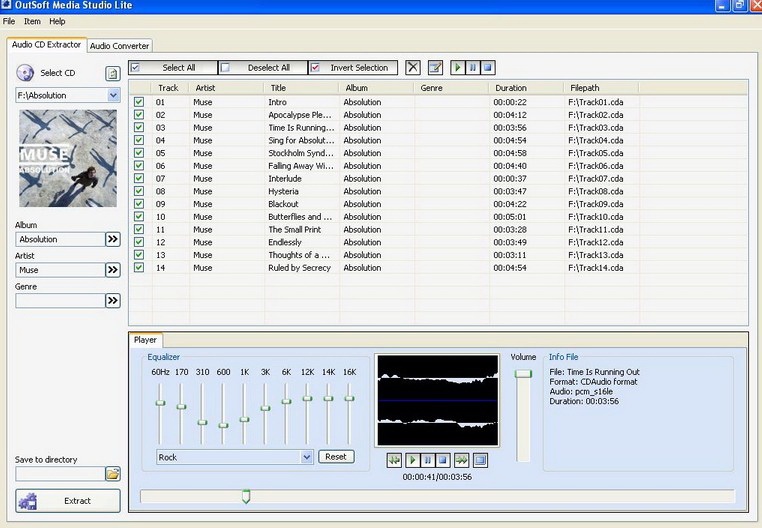This screenshot has width=762, height=528.
Task: Click the Genre text input field
Action: 60,301
